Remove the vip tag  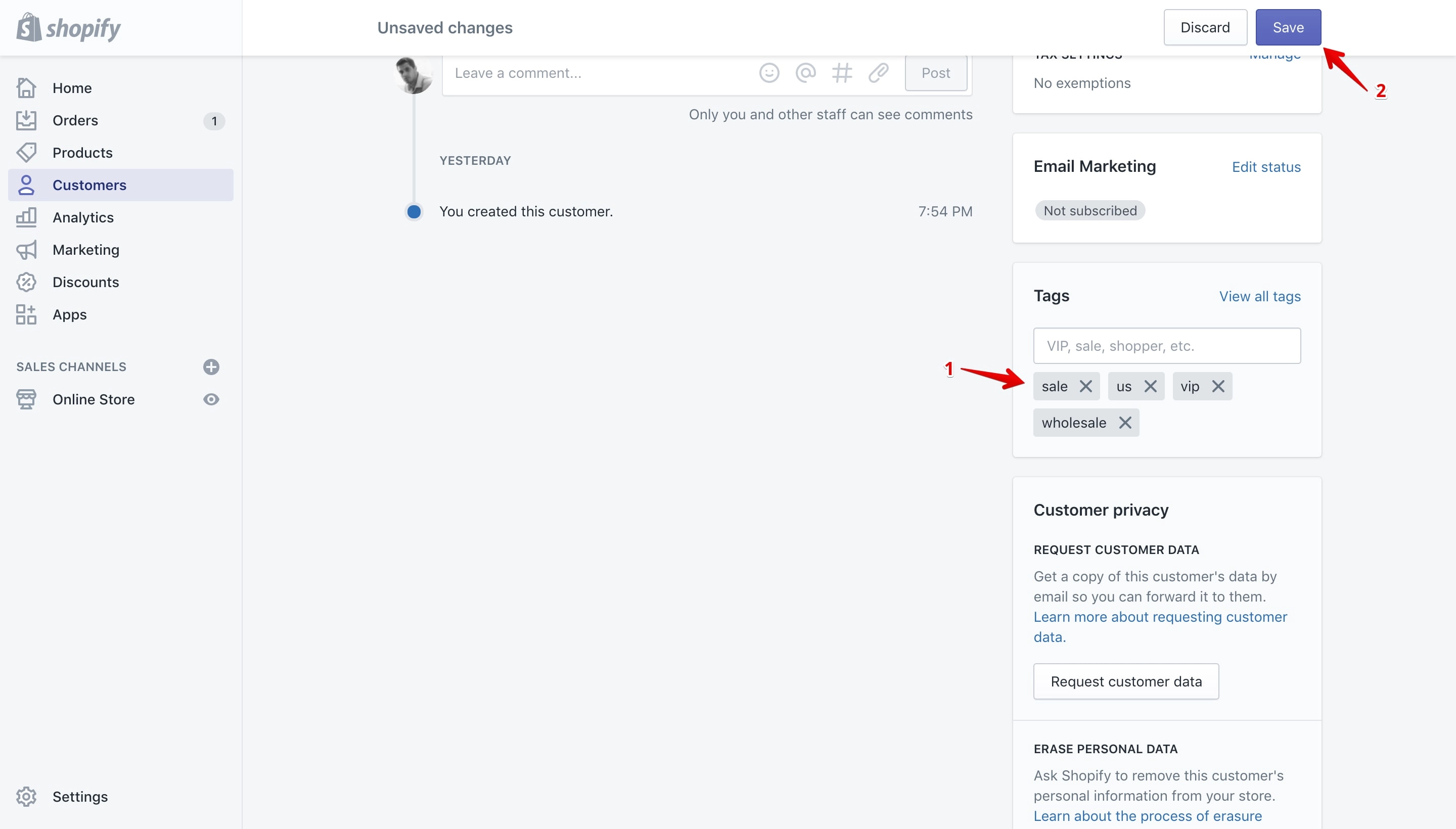(x=1218, y=387)
